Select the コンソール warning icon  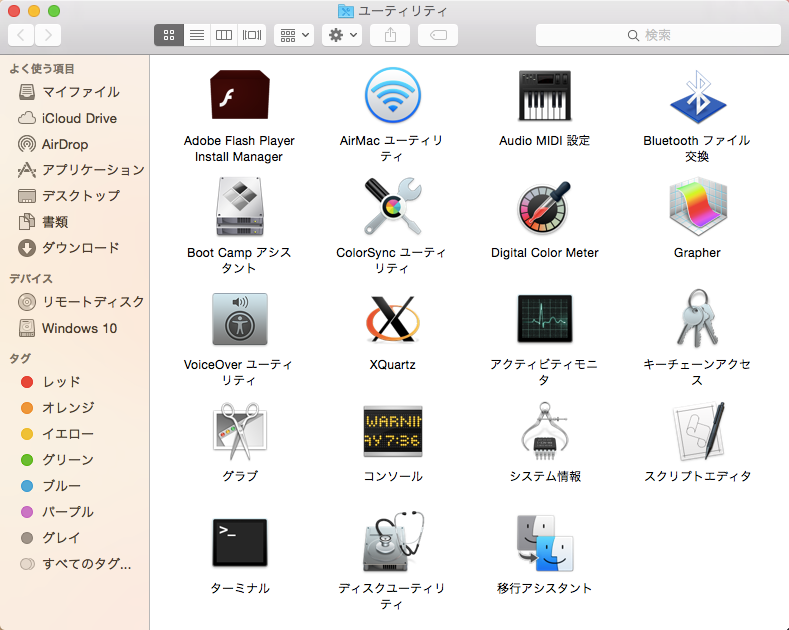(x=392, y=431)
